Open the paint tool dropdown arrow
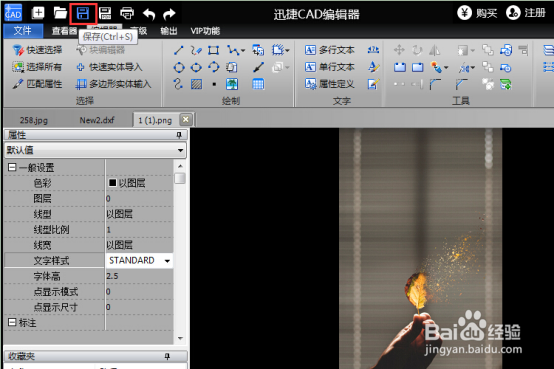Viewport: 554px width, 369px height. [x=446, y=67]
